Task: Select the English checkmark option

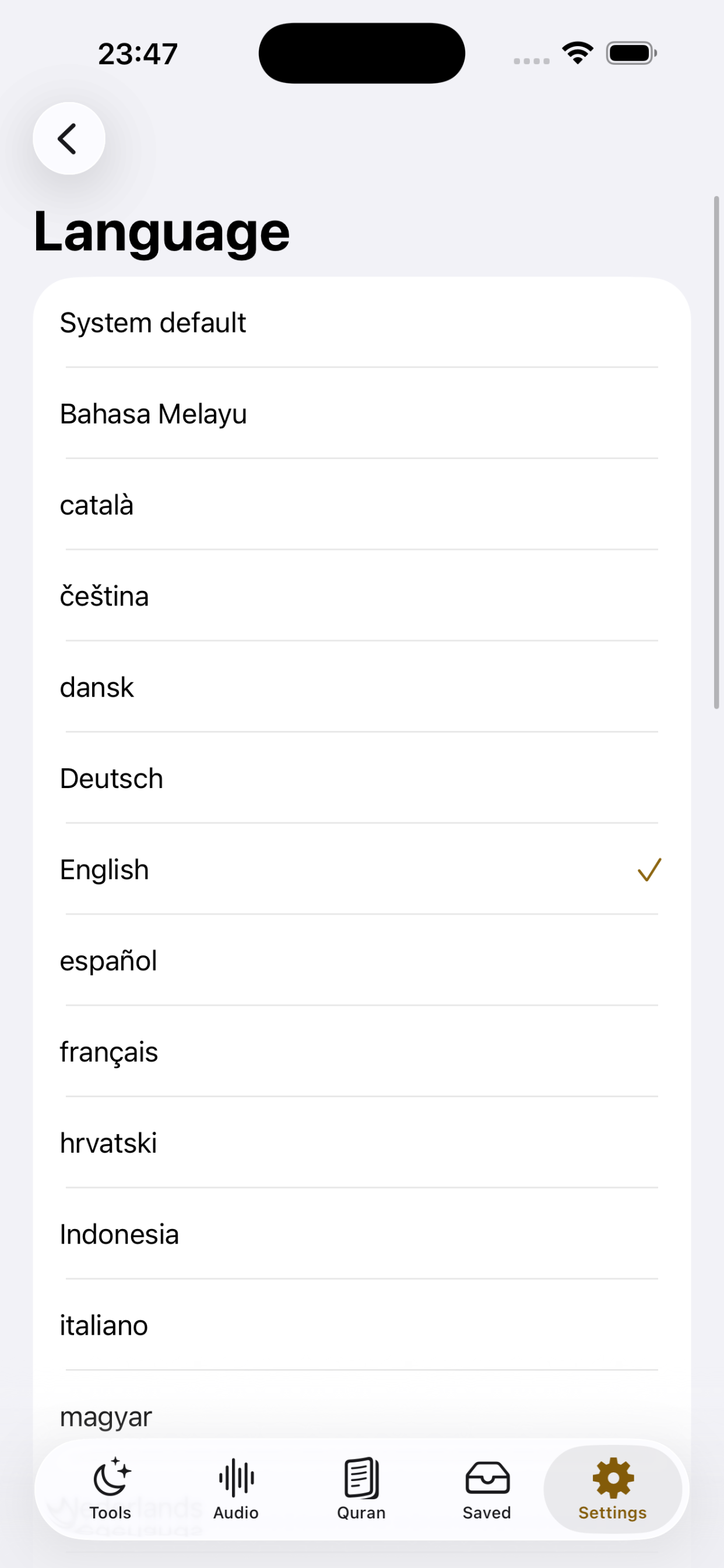Action: click(362, 869)
